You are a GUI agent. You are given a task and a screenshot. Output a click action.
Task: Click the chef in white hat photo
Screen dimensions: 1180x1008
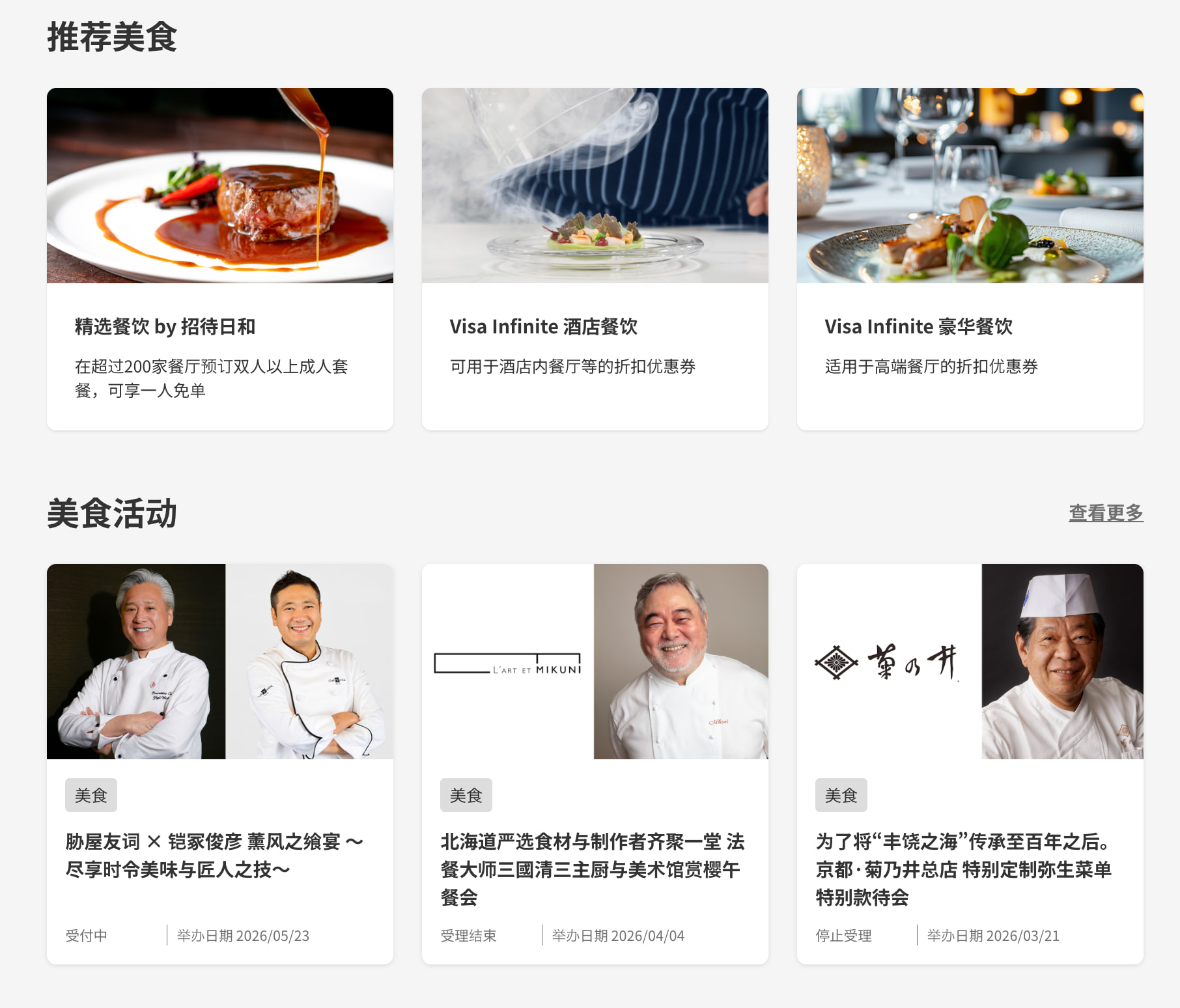click(1063, 662)
